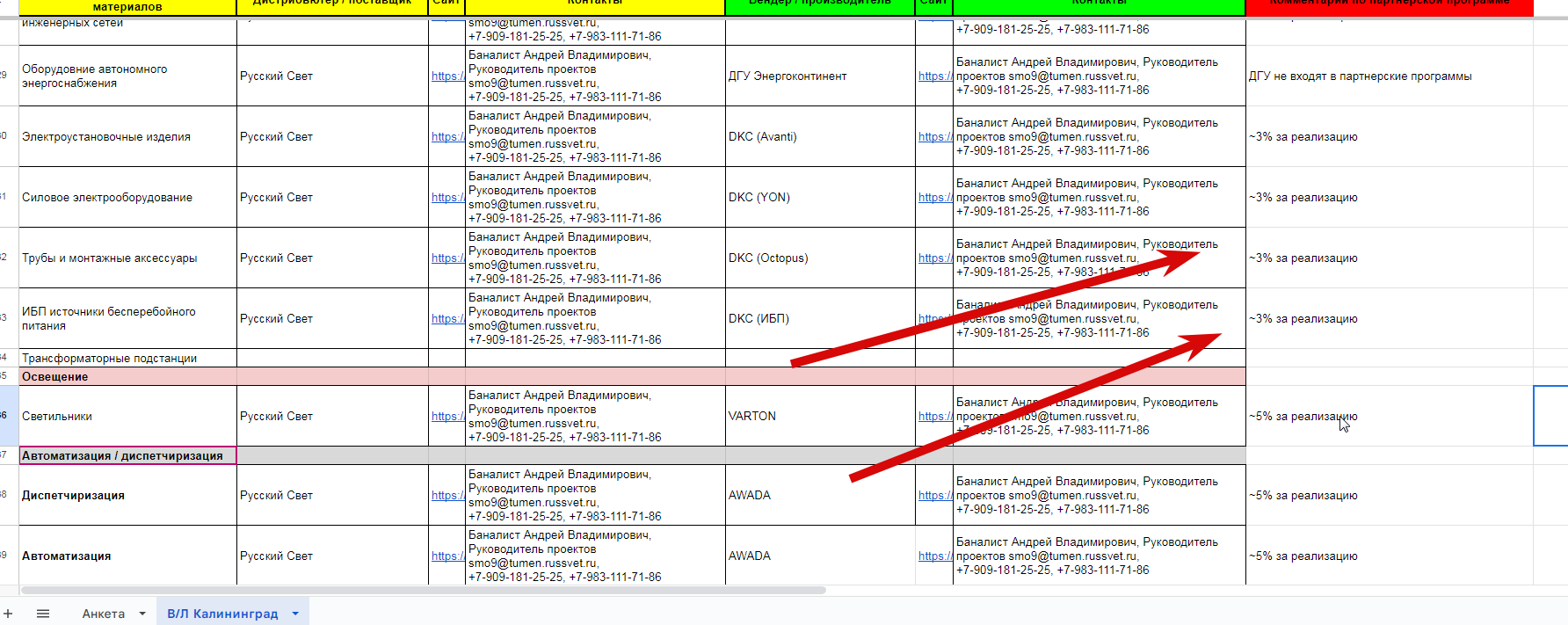This screenshot has width=1568, height=625.
Task: Open vendor site link next to ДГУ Энергоконтинент
Action: click(x=935, y=76)
